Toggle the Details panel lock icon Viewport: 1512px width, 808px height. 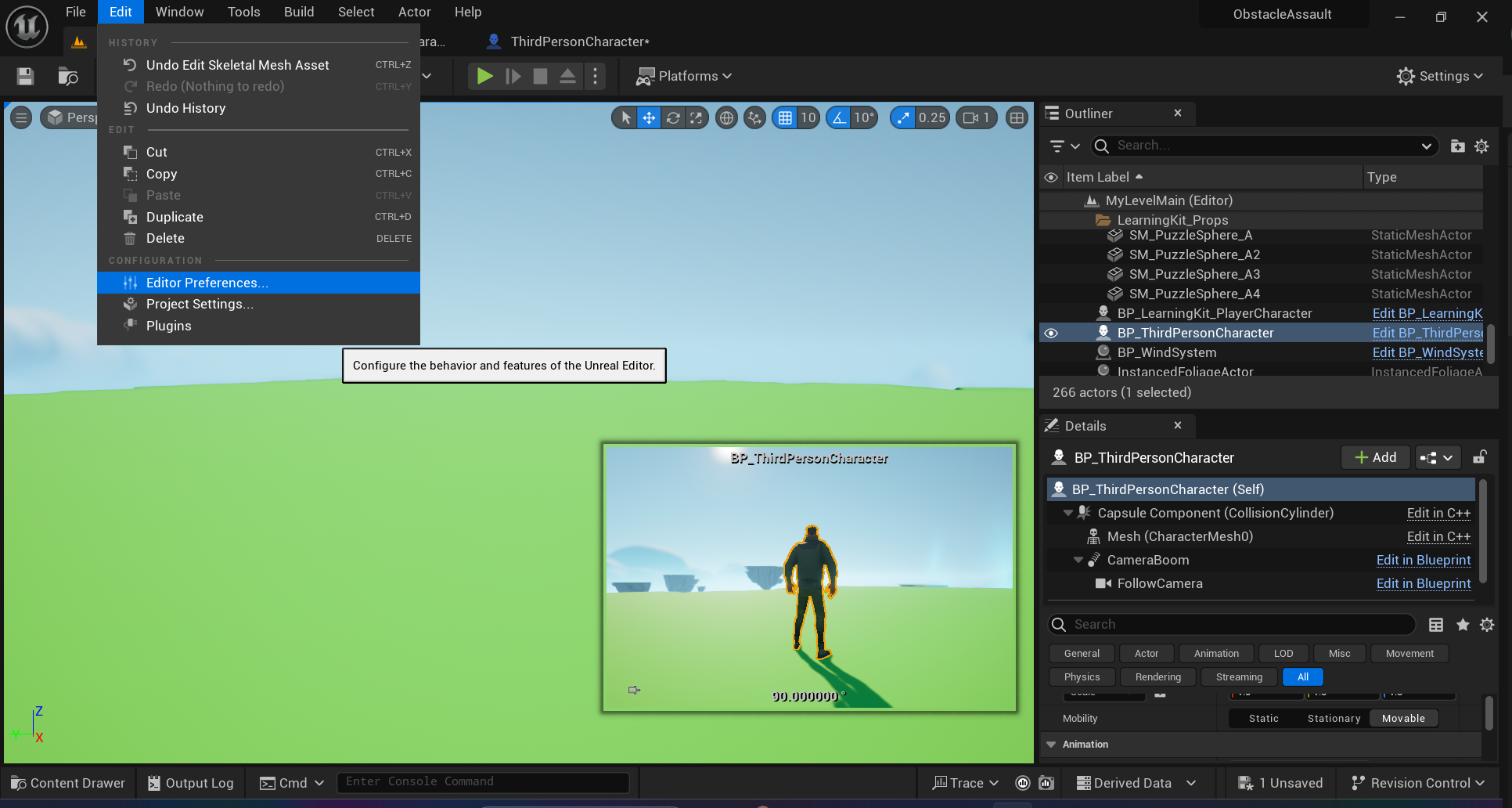tap(1479, 457)
